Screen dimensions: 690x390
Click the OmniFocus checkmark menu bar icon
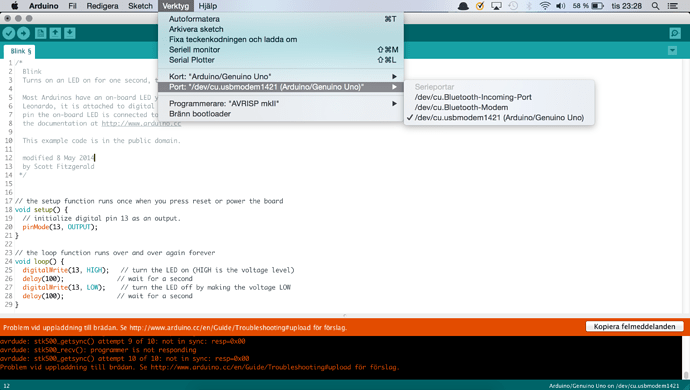click(480, 6)
